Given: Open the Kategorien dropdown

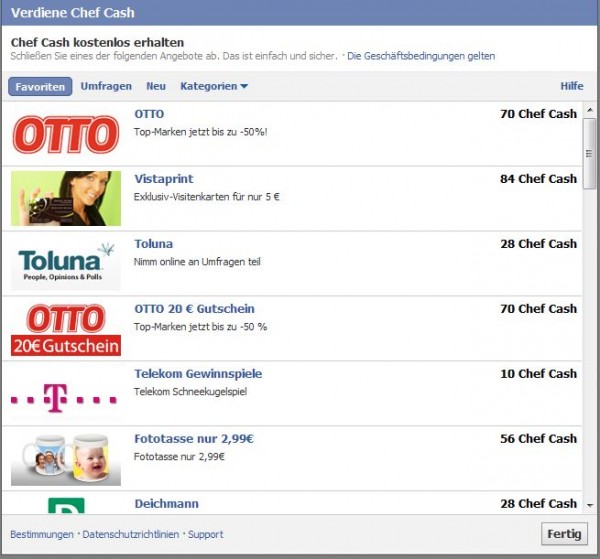Looking at the screenshot, I should click(214, 87).
